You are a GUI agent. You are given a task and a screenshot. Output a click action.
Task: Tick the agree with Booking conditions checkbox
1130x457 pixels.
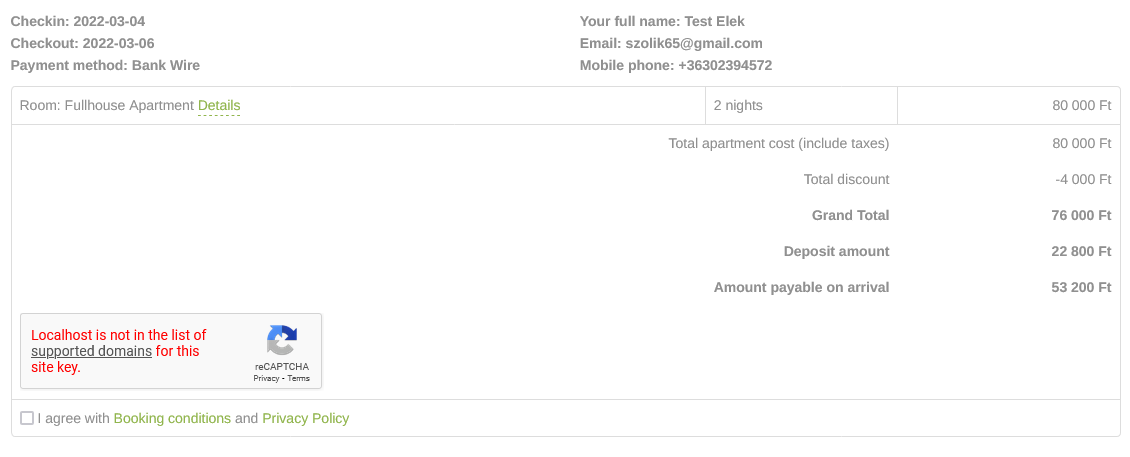[x=27, y=418]
